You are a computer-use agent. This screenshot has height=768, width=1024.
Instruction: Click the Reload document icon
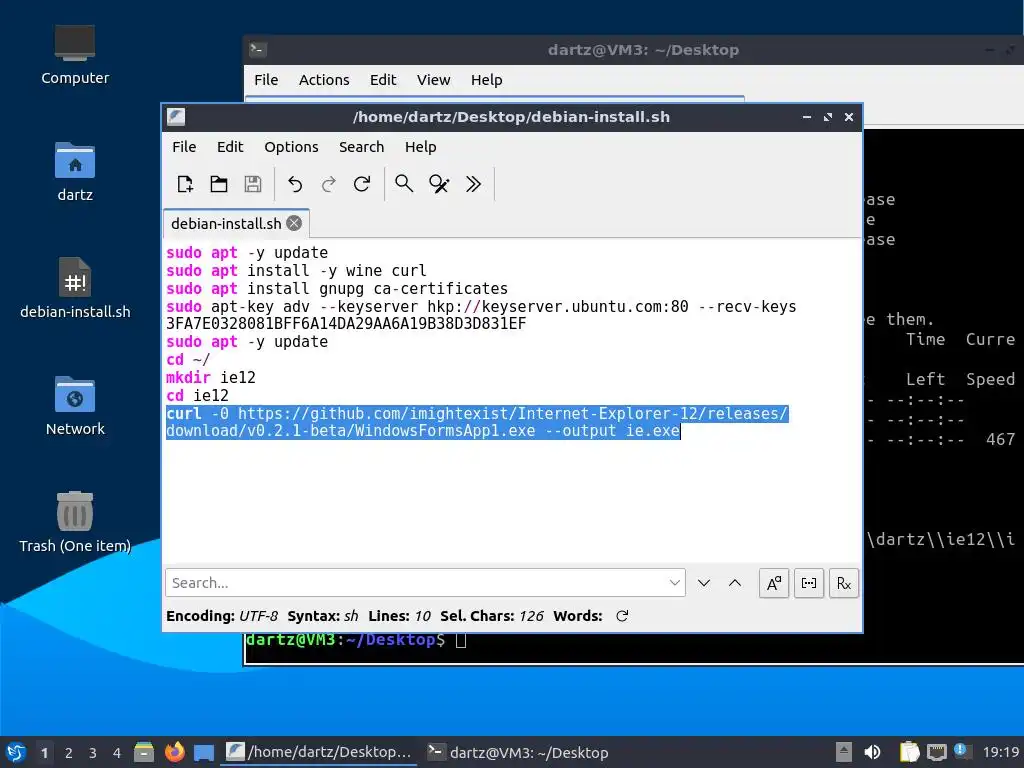tap(362, 184)
